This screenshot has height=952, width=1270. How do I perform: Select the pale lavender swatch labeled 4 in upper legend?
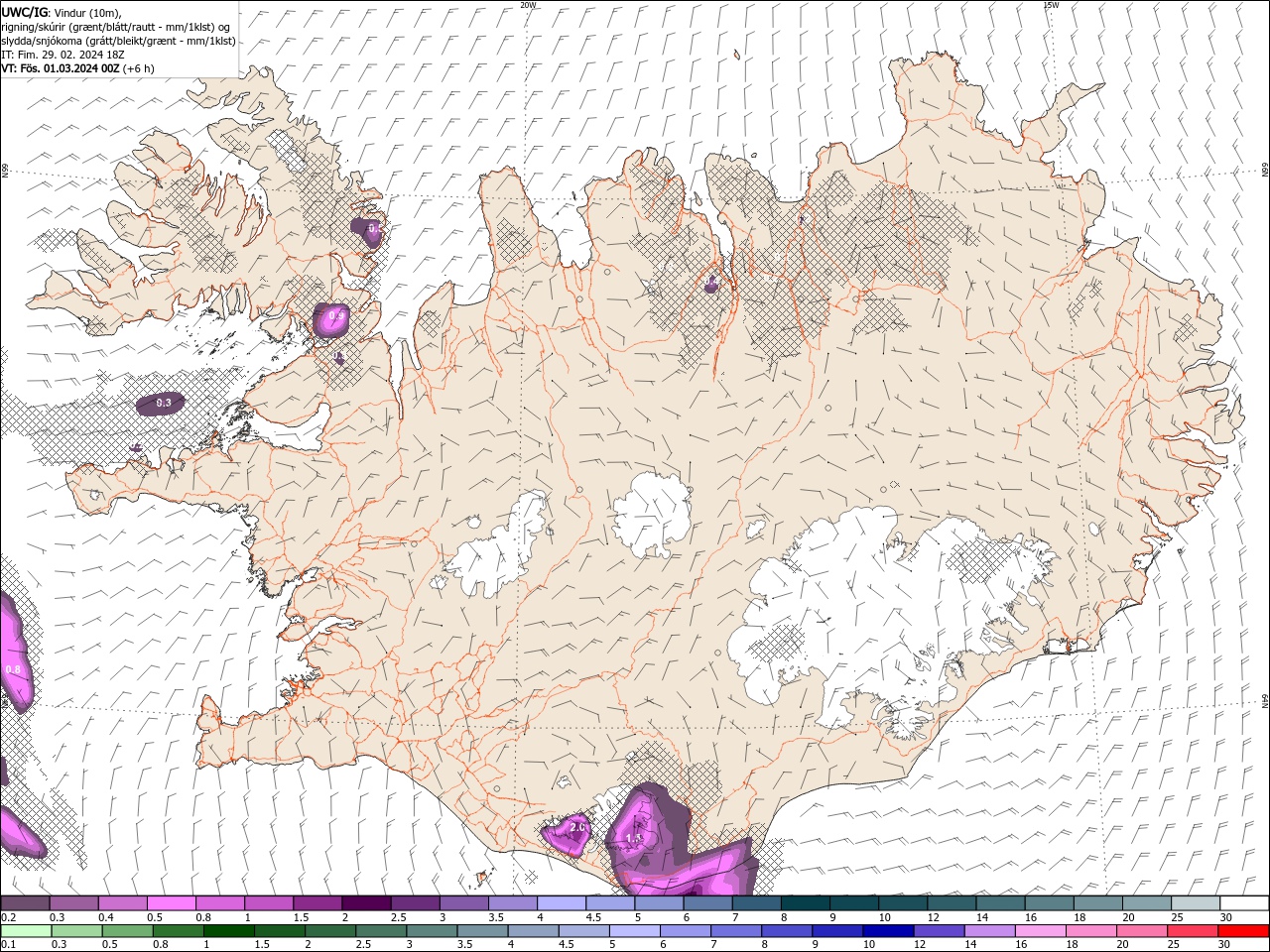[561, 903]
